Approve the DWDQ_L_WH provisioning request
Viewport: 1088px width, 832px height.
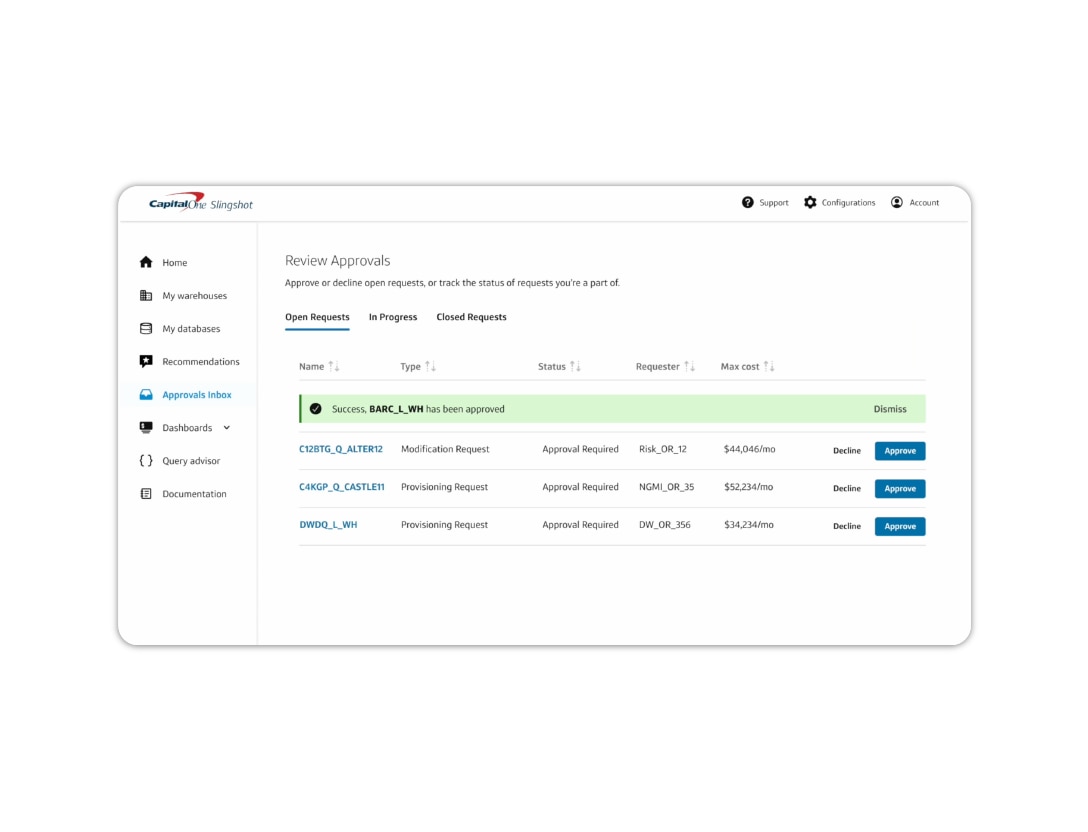click(x=899, y=526)
